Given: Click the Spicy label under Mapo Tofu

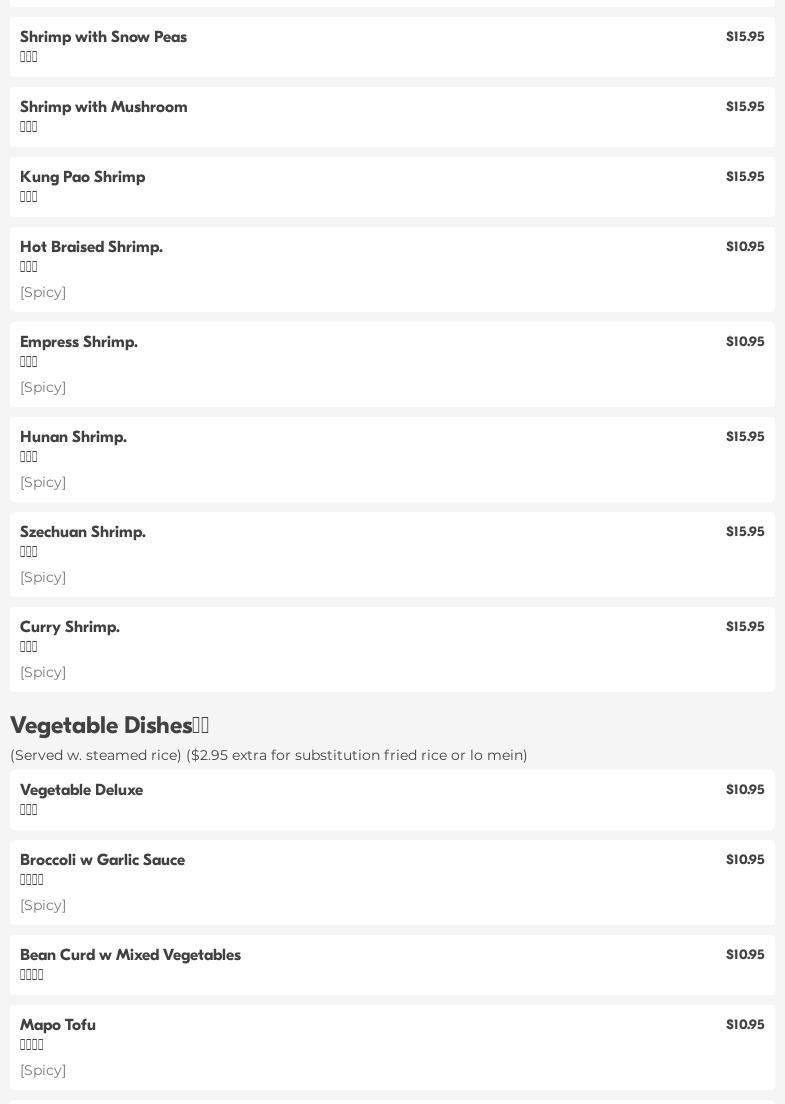Looking at the screenshot, I should point(43,1071).
